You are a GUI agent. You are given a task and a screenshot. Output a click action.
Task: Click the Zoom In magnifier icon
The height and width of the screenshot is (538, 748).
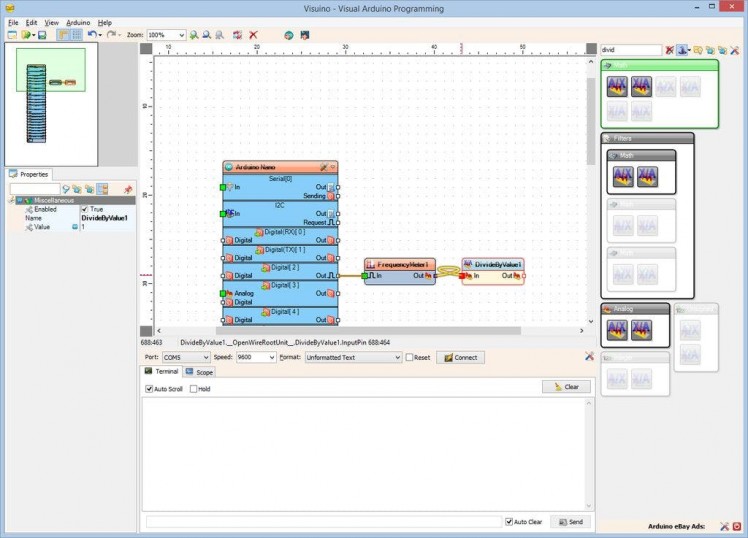pyautogui.click(x=194, y=35)
